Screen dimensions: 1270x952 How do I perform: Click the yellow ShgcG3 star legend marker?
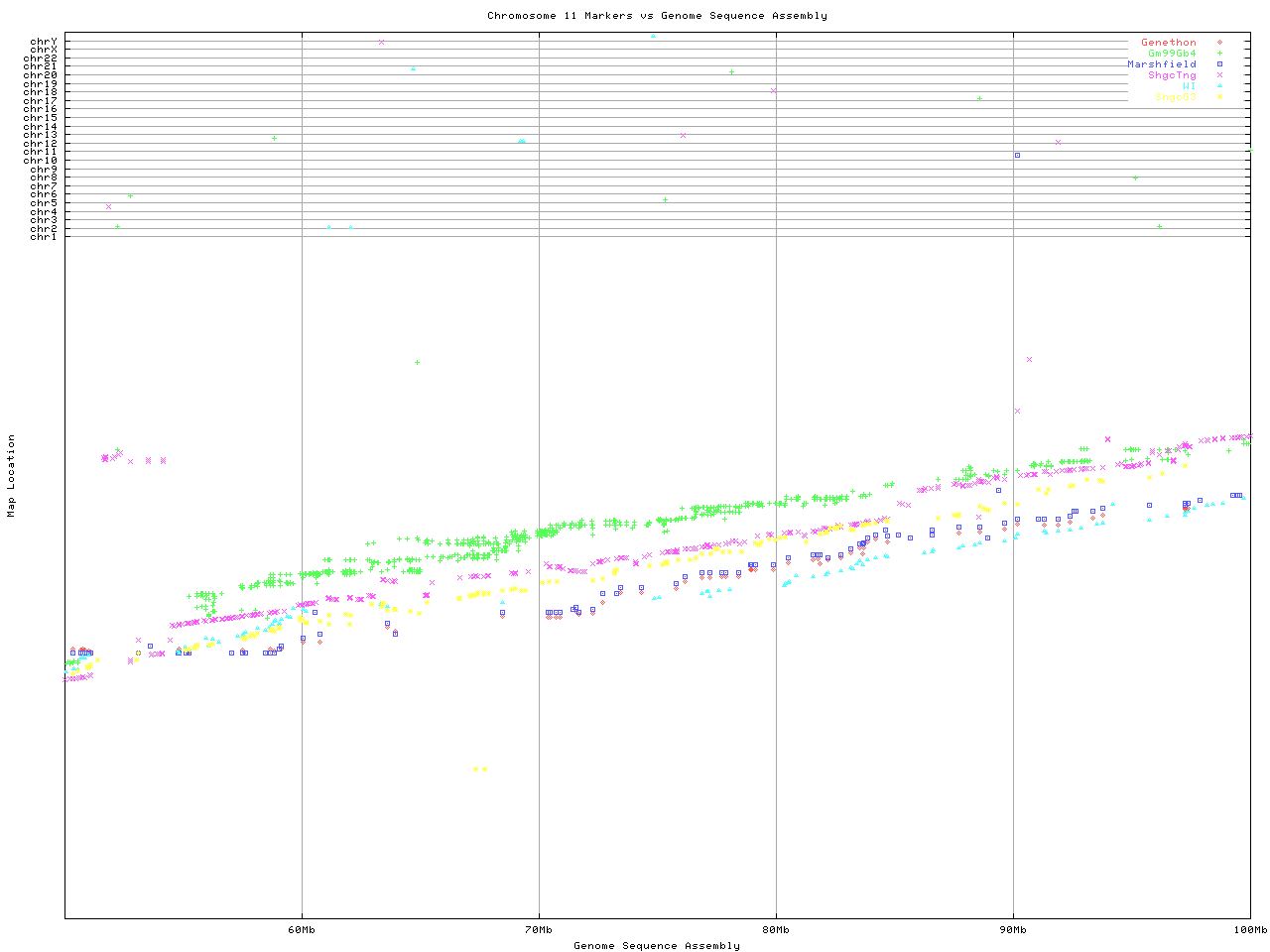(1219, 97)
